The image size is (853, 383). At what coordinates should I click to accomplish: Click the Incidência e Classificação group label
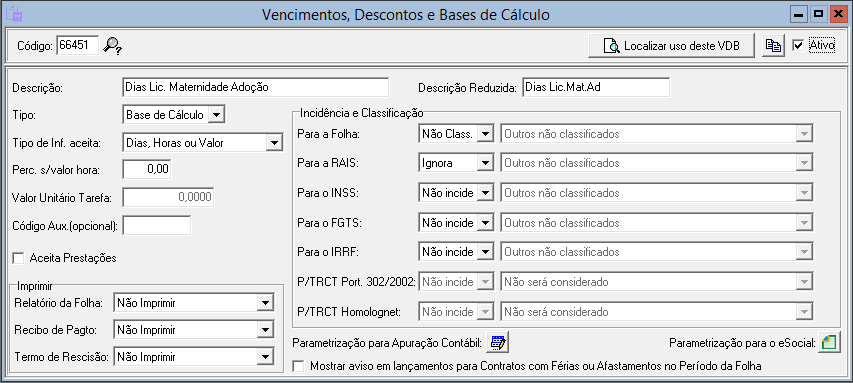(x=361, y=113)
